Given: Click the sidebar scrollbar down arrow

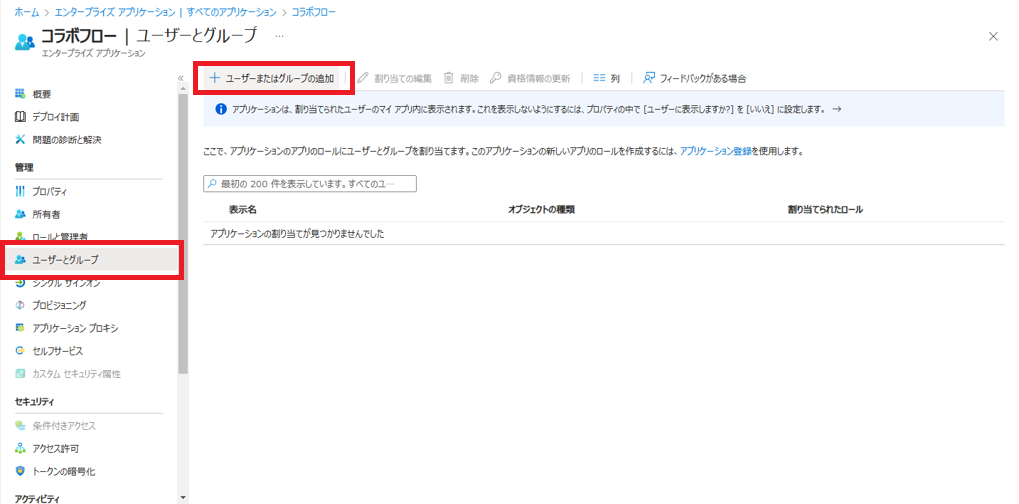Looking at the screenshot, I should 183,498.
